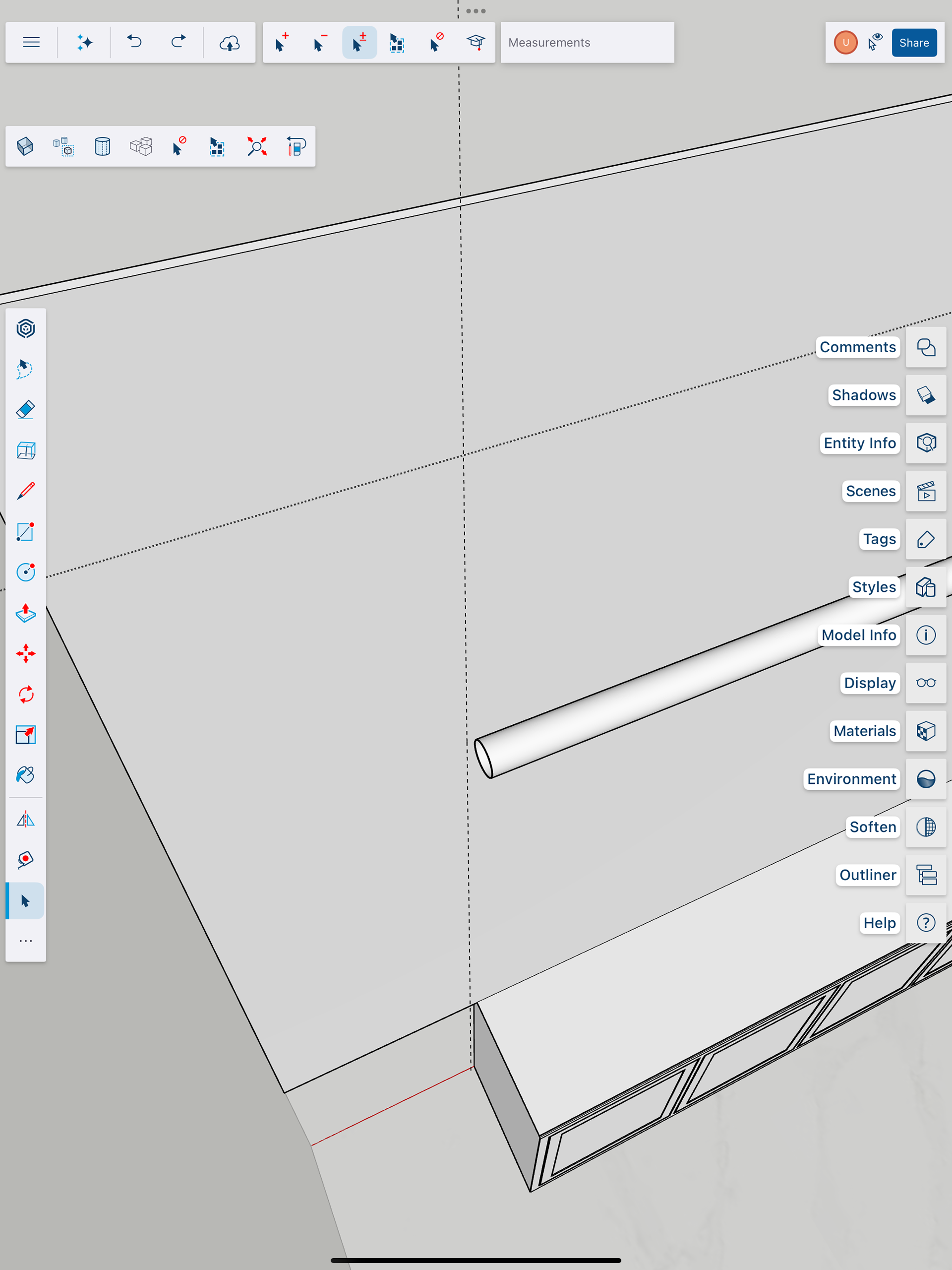
Task: Undo the last action
Action: click(x=134, y=43)
